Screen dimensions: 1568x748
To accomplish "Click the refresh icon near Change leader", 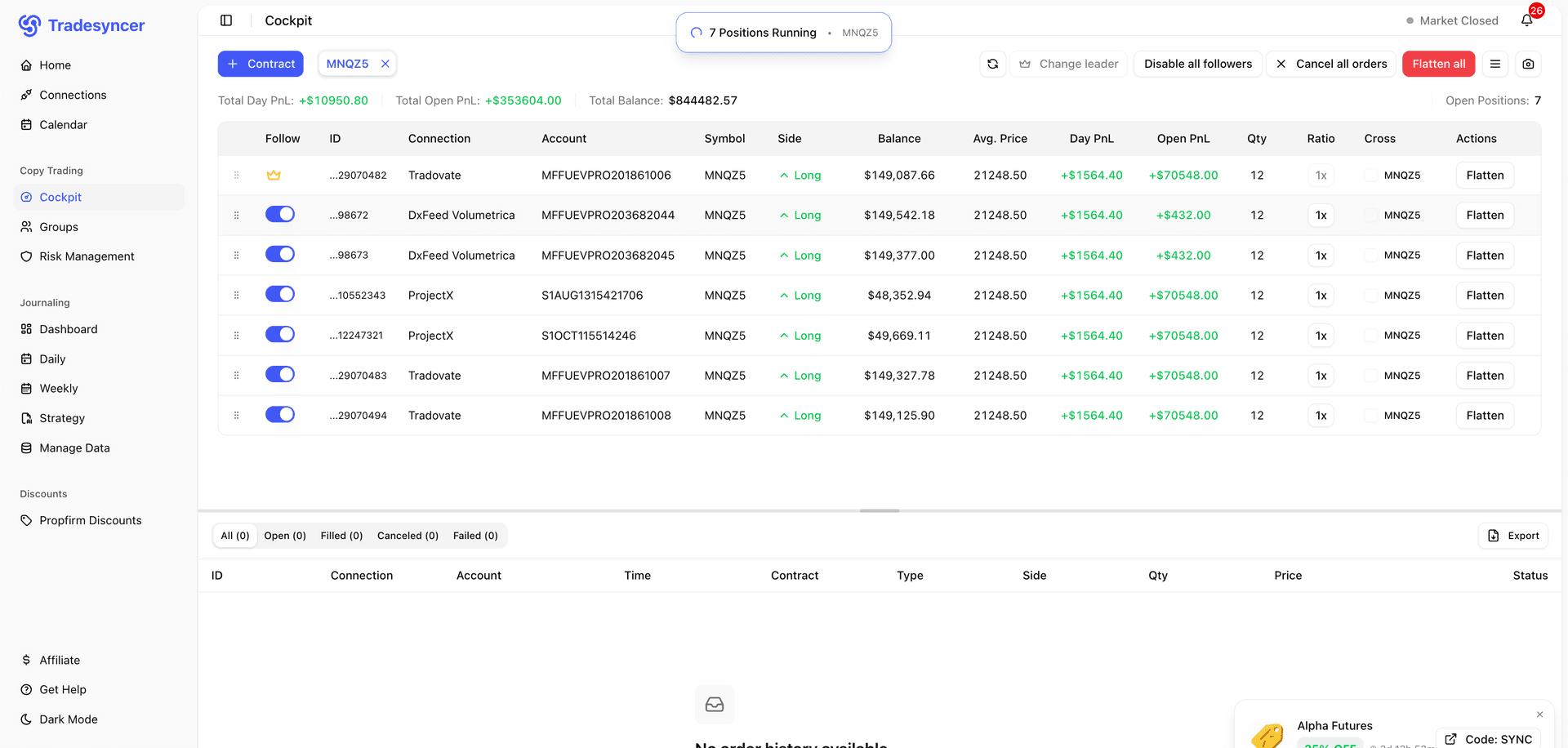I will [x=992, y=63].
